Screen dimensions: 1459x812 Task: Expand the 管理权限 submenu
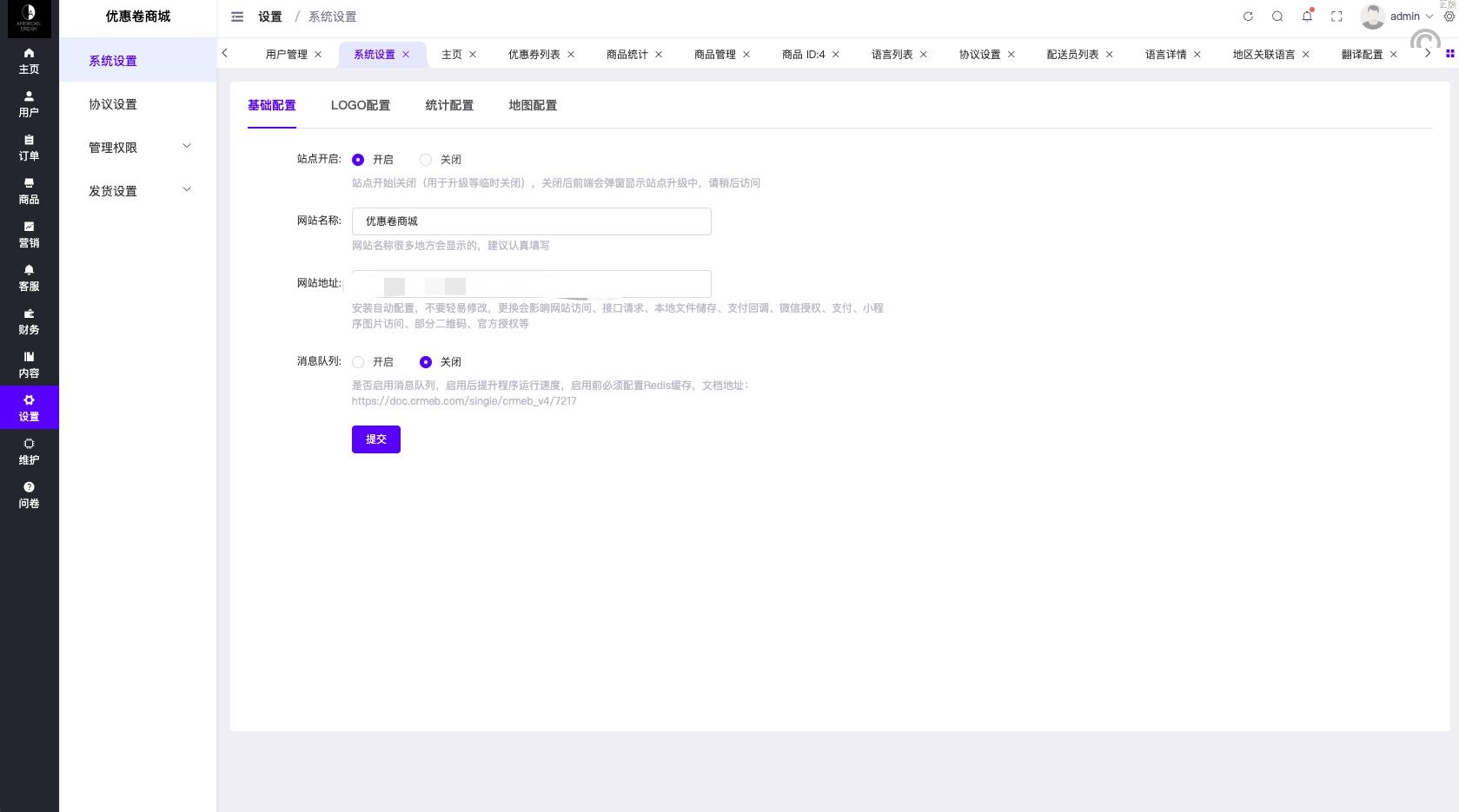tap(138, 148)
